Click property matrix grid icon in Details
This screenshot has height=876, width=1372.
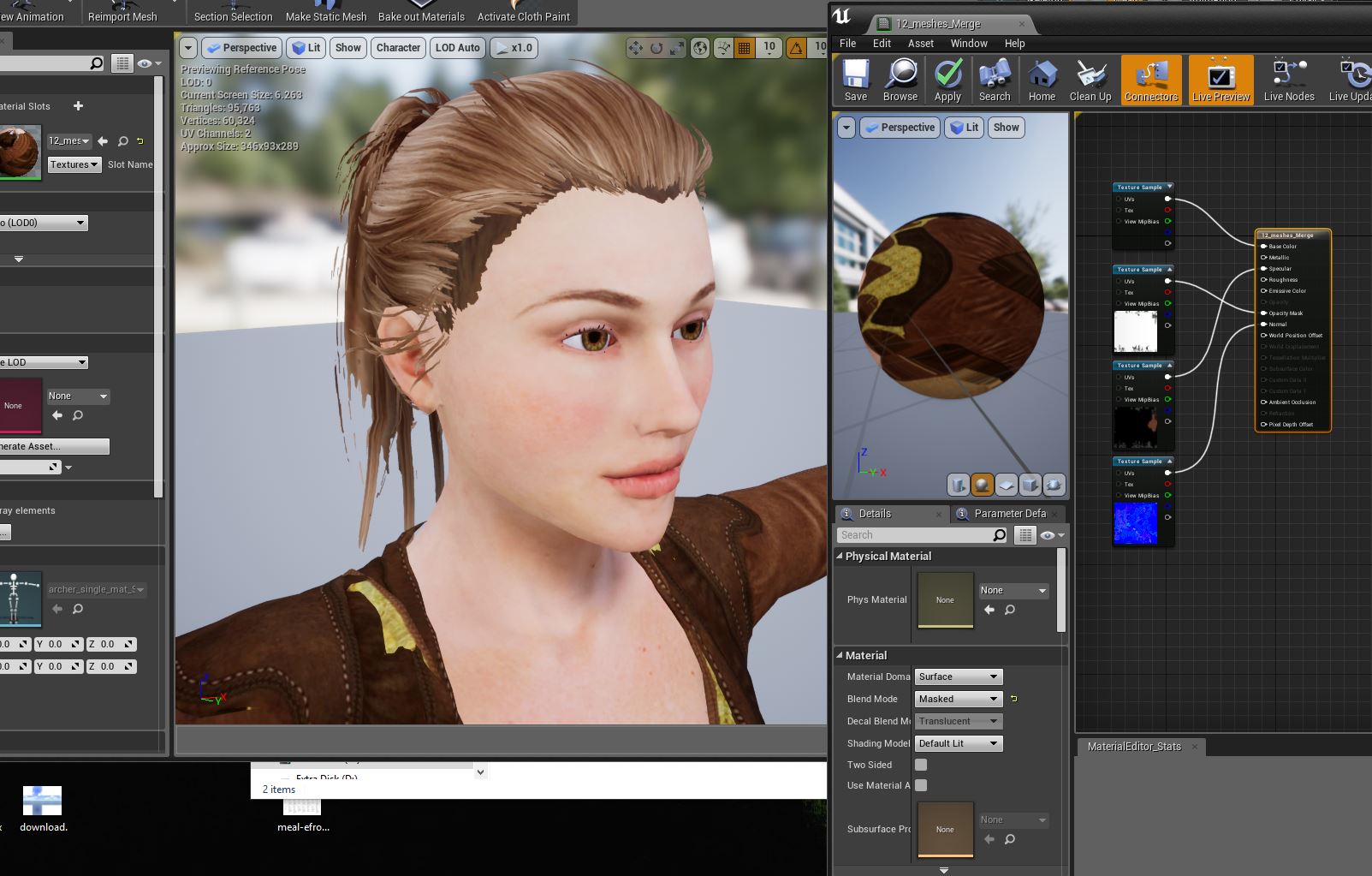click(x=1025, y=535)
